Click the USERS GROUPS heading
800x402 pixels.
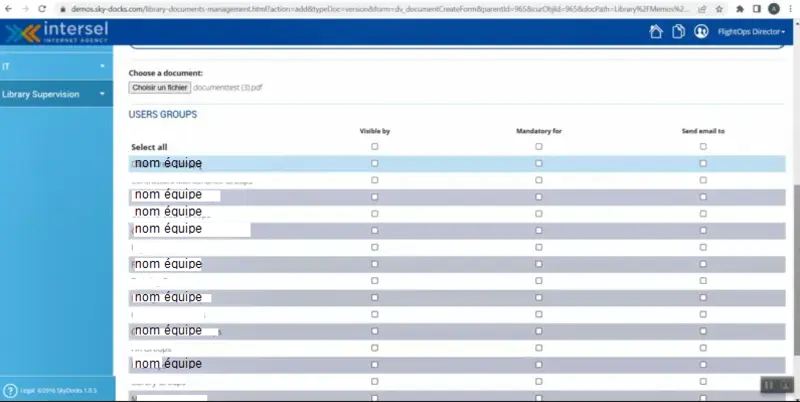click(163, 114)
